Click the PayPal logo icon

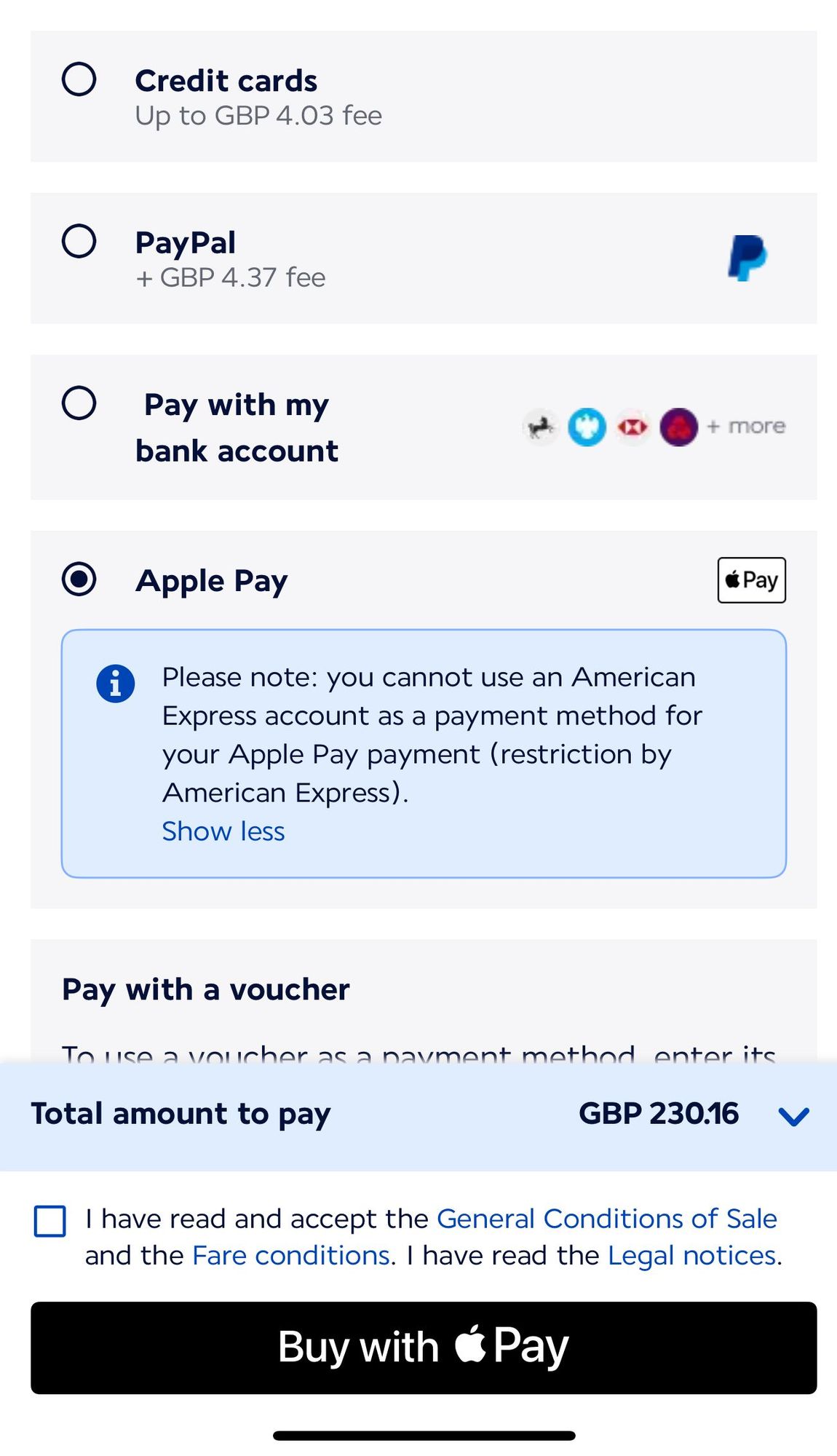click(747, 258)
